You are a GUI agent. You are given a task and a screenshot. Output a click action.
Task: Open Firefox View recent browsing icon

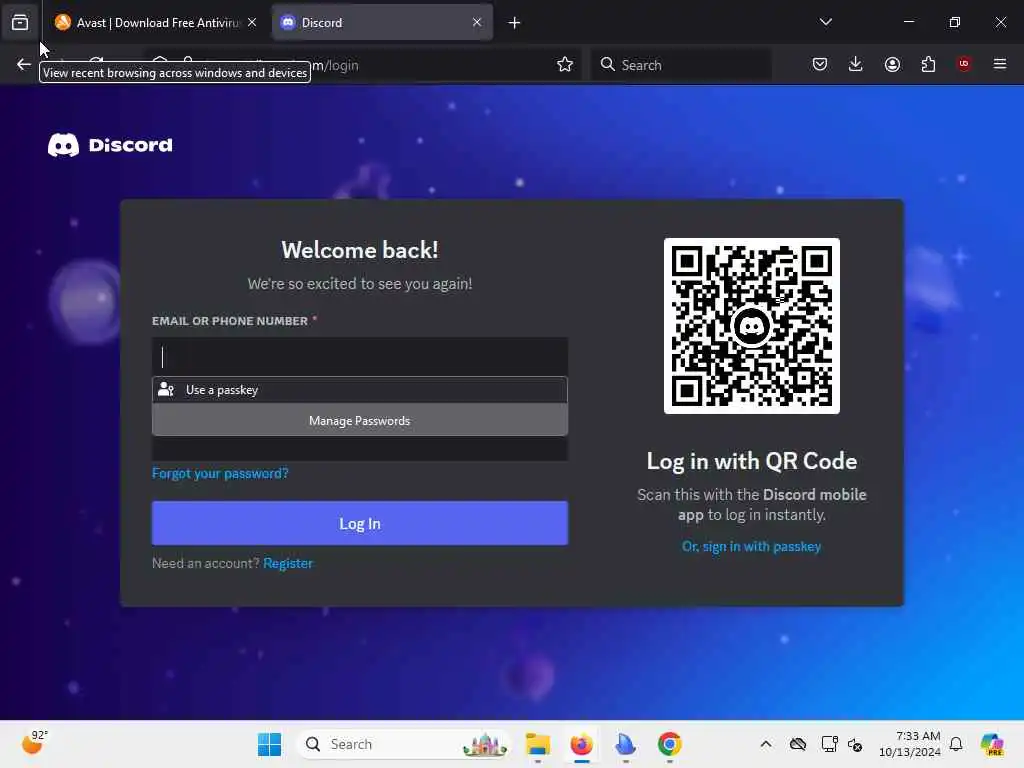(20, 22)
